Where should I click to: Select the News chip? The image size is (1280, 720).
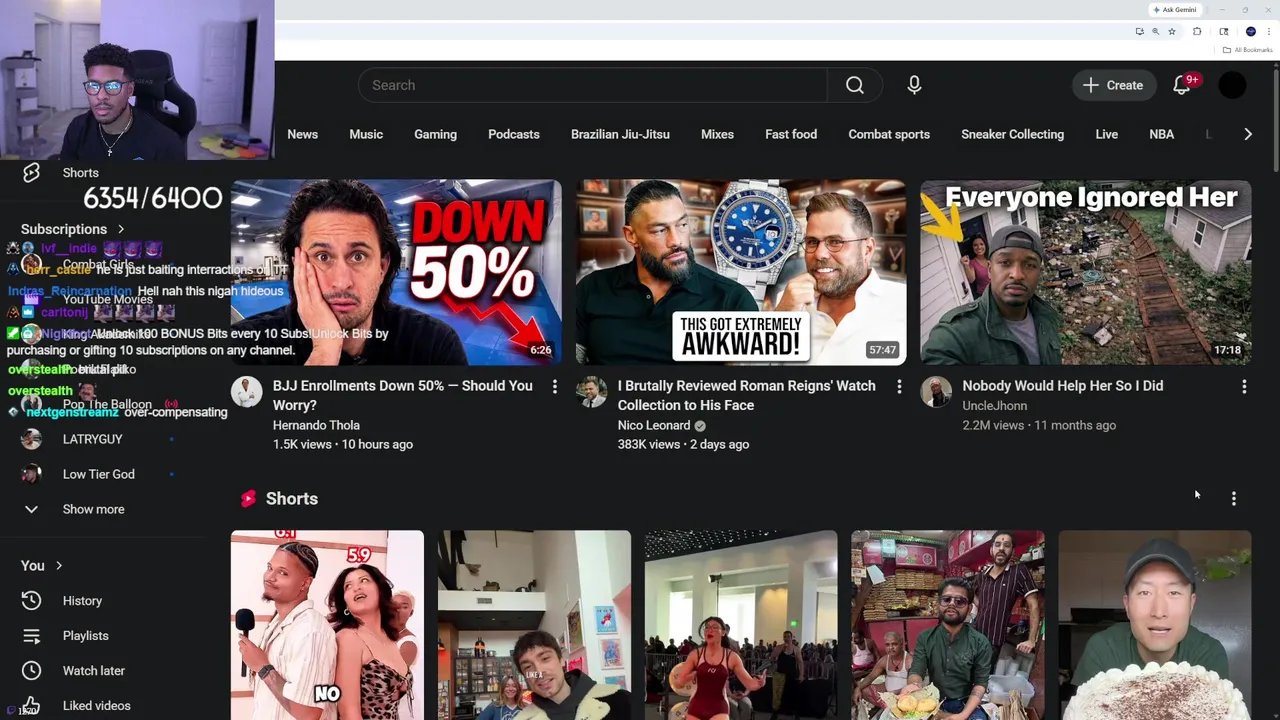pos(302,134)
